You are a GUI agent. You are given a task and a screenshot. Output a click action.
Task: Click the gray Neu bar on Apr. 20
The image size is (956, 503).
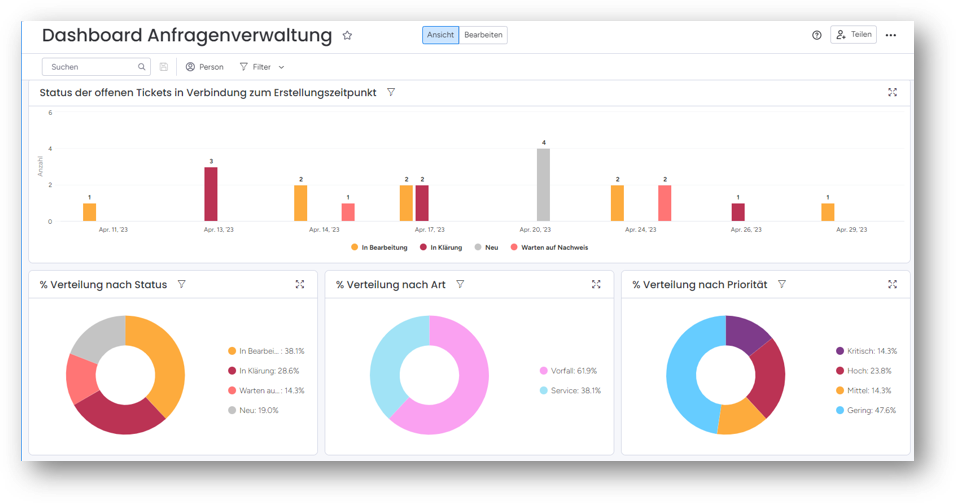pos(543,185)
